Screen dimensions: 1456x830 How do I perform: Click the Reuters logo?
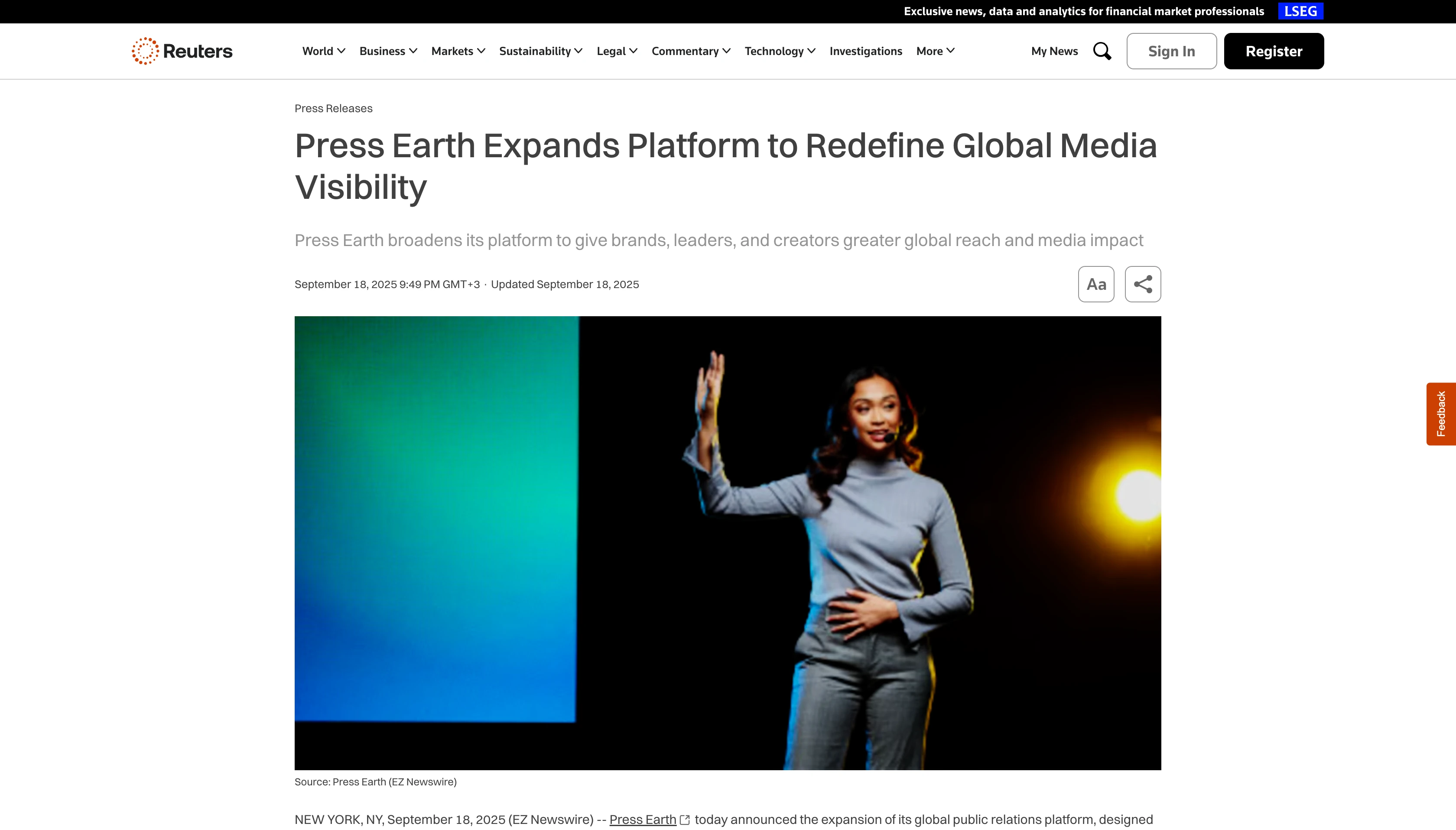pyautogui.click(x=182, y=51)
